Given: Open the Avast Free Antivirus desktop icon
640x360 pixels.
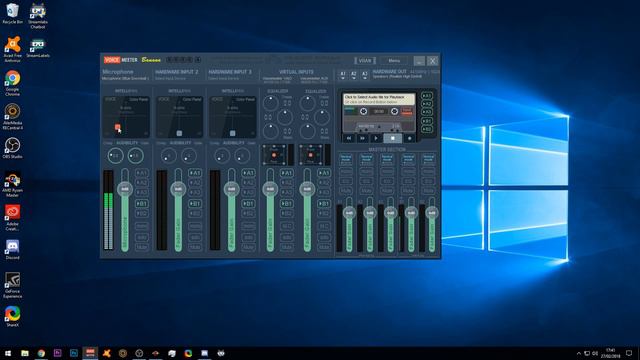Looking at the screenshot, I should [x=12, y=49].
